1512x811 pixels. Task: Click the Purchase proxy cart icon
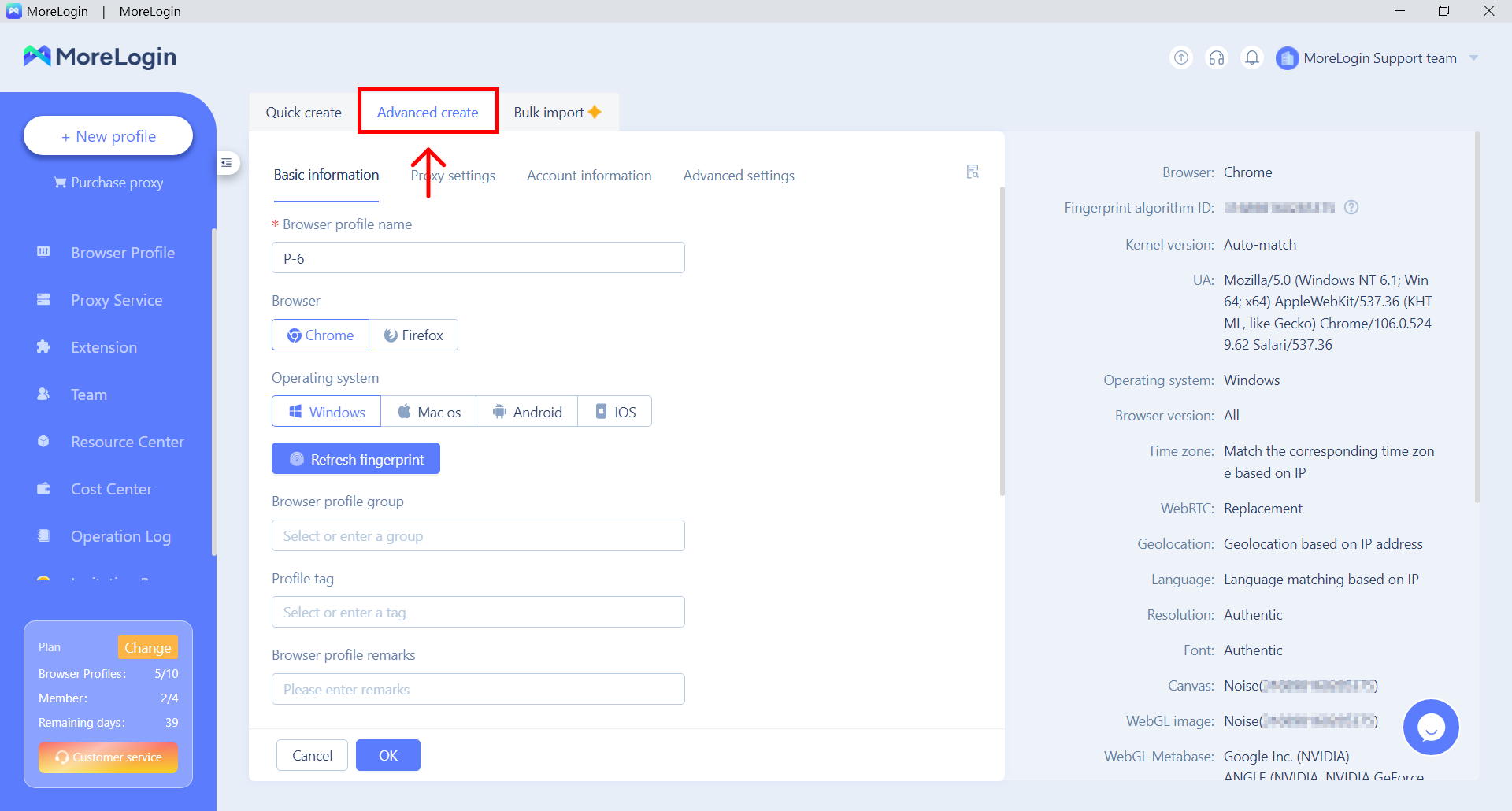pos(60,183)
